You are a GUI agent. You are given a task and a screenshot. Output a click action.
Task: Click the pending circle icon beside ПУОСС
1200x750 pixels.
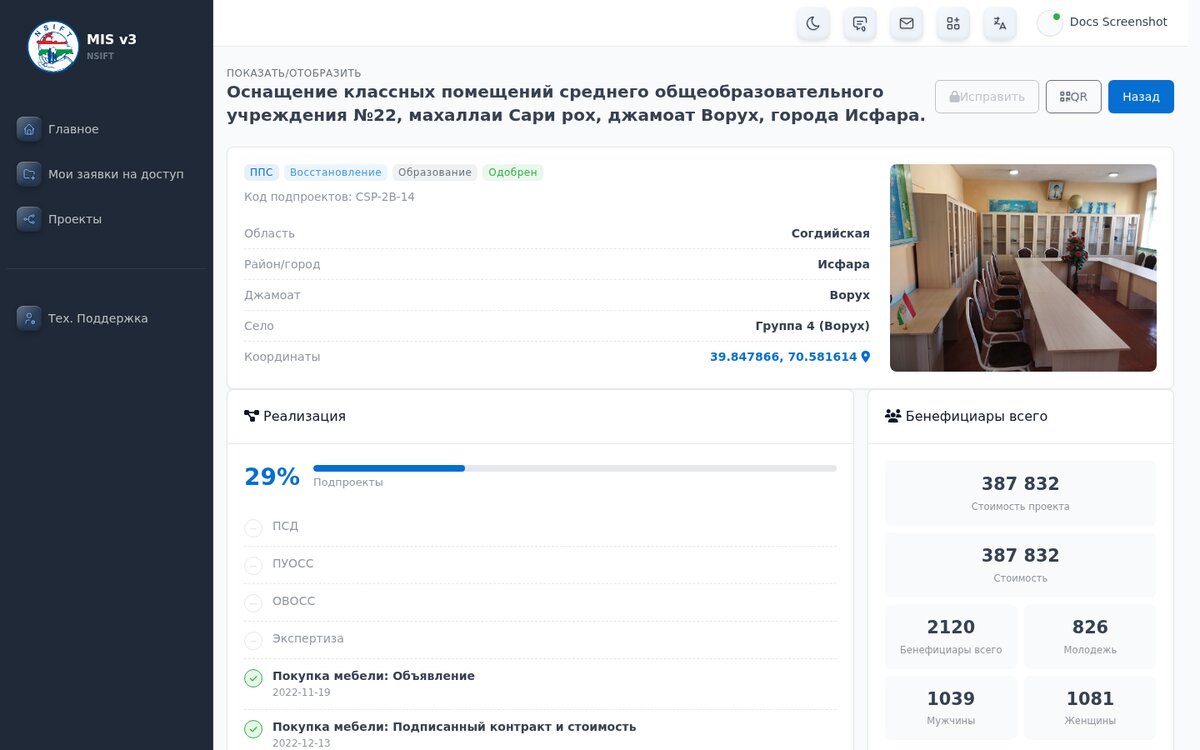(x=253, y=566)
